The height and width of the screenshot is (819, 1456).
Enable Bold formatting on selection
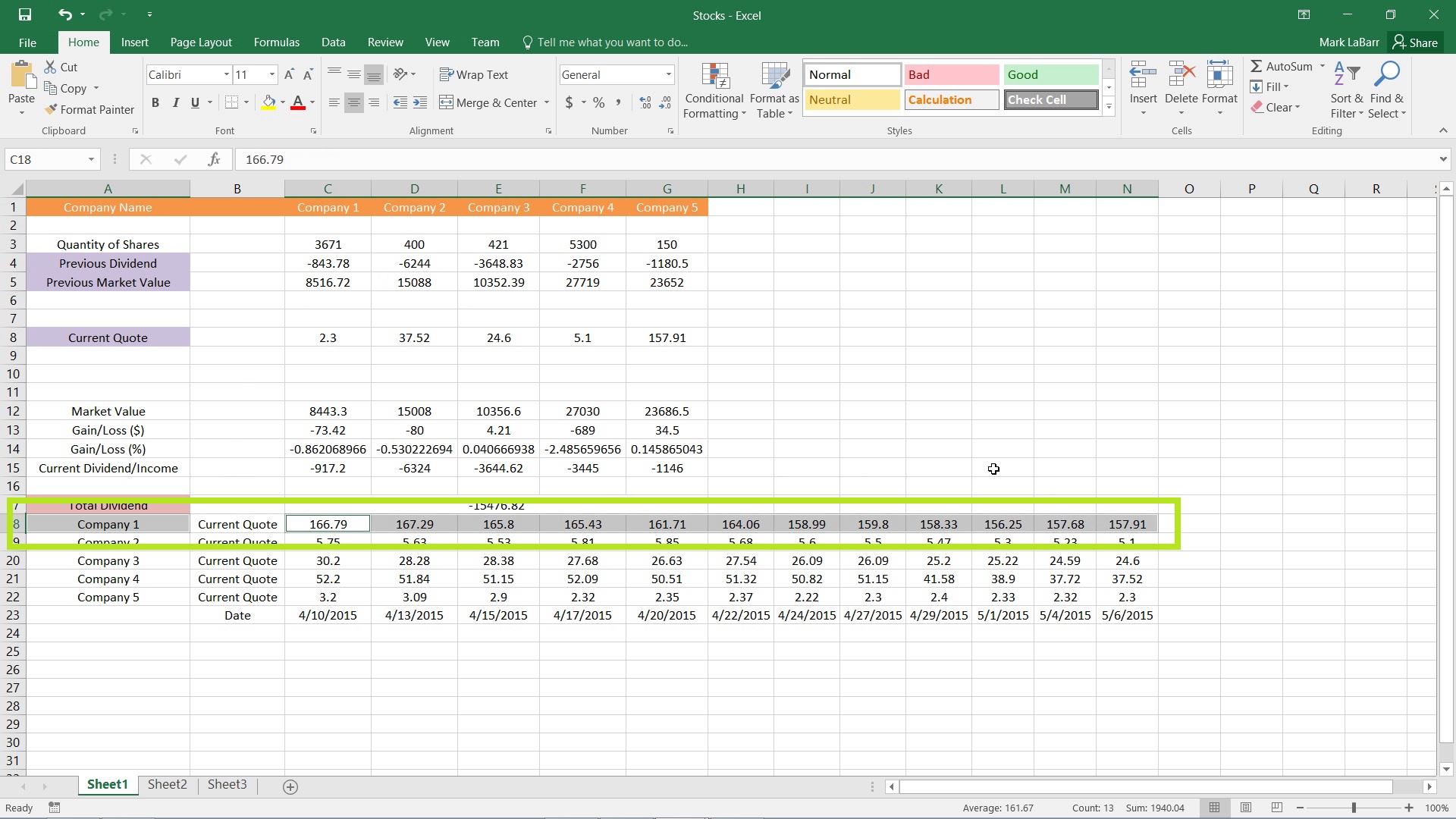(155, 102)
